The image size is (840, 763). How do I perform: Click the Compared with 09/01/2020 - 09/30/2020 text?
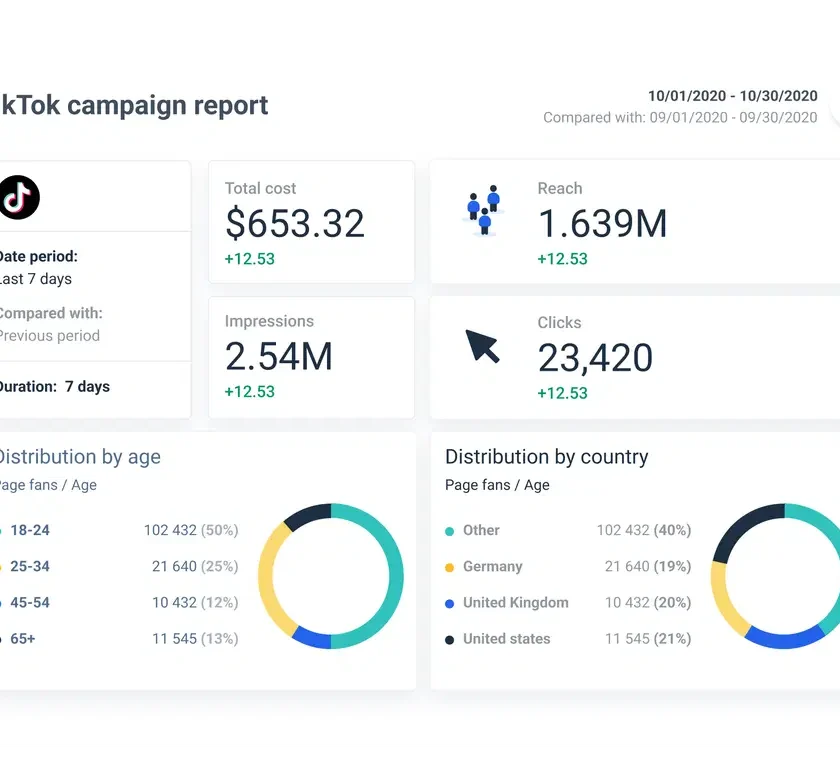pyautogui.click(x=680, y=117)
